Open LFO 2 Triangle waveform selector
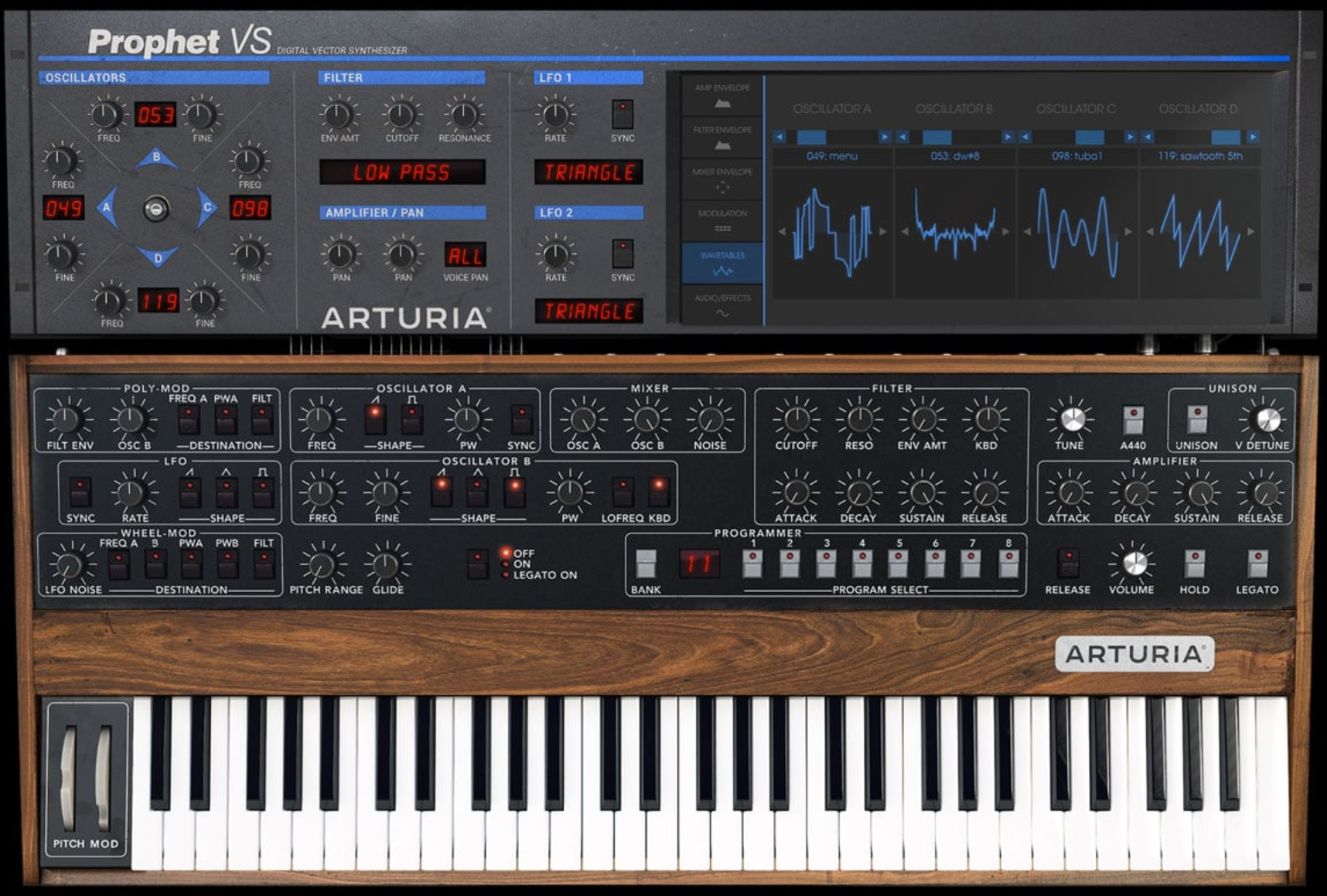Image resolution: width=1327 pixels, height=896 pixels. pos(589,311)
